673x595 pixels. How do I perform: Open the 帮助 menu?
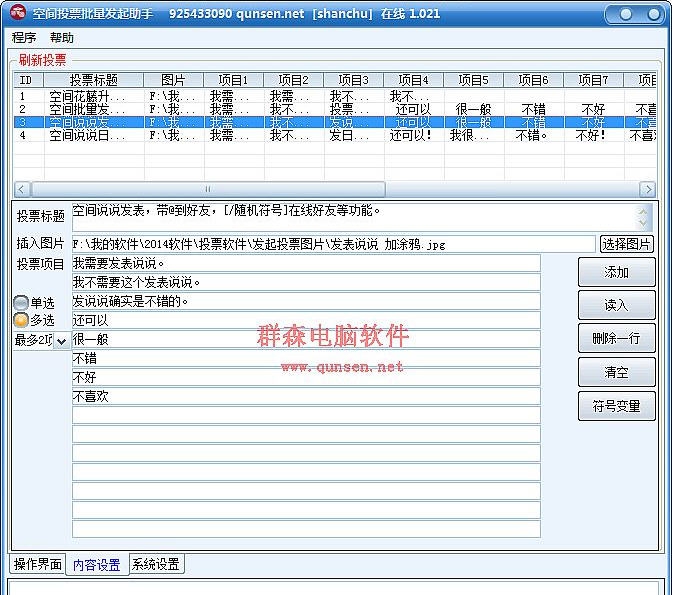(62, 38)
